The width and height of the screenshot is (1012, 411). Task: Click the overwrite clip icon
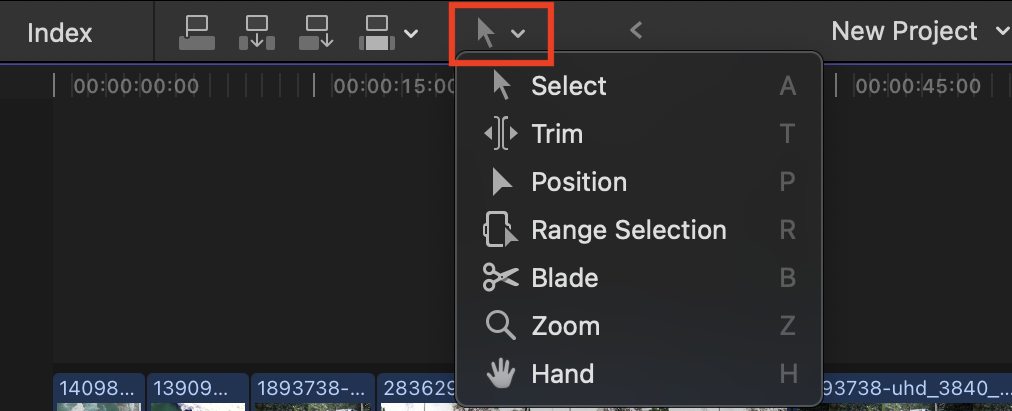(377, 32)
